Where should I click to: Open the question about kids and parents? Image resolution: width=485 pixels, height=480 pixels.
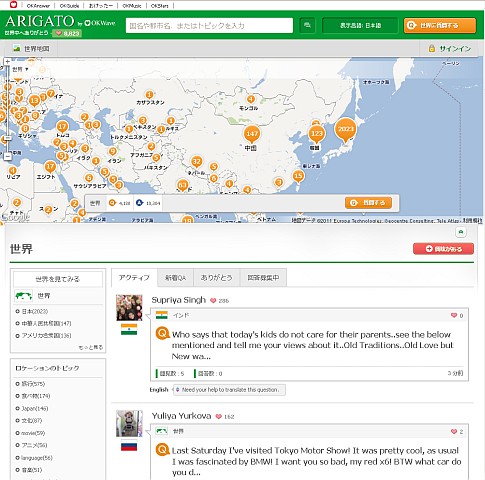pos(312,345)
